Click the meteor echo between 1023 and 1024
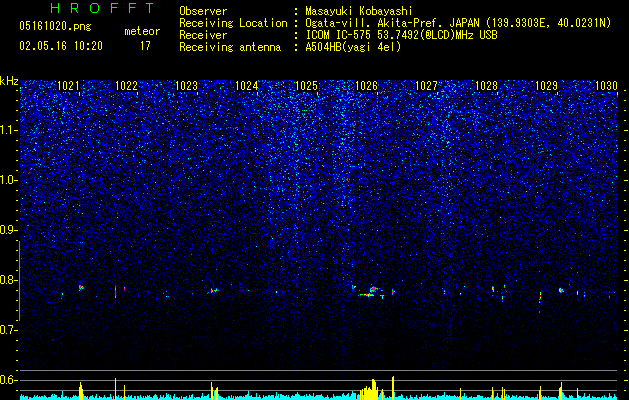629x400 pixels. 214,290
